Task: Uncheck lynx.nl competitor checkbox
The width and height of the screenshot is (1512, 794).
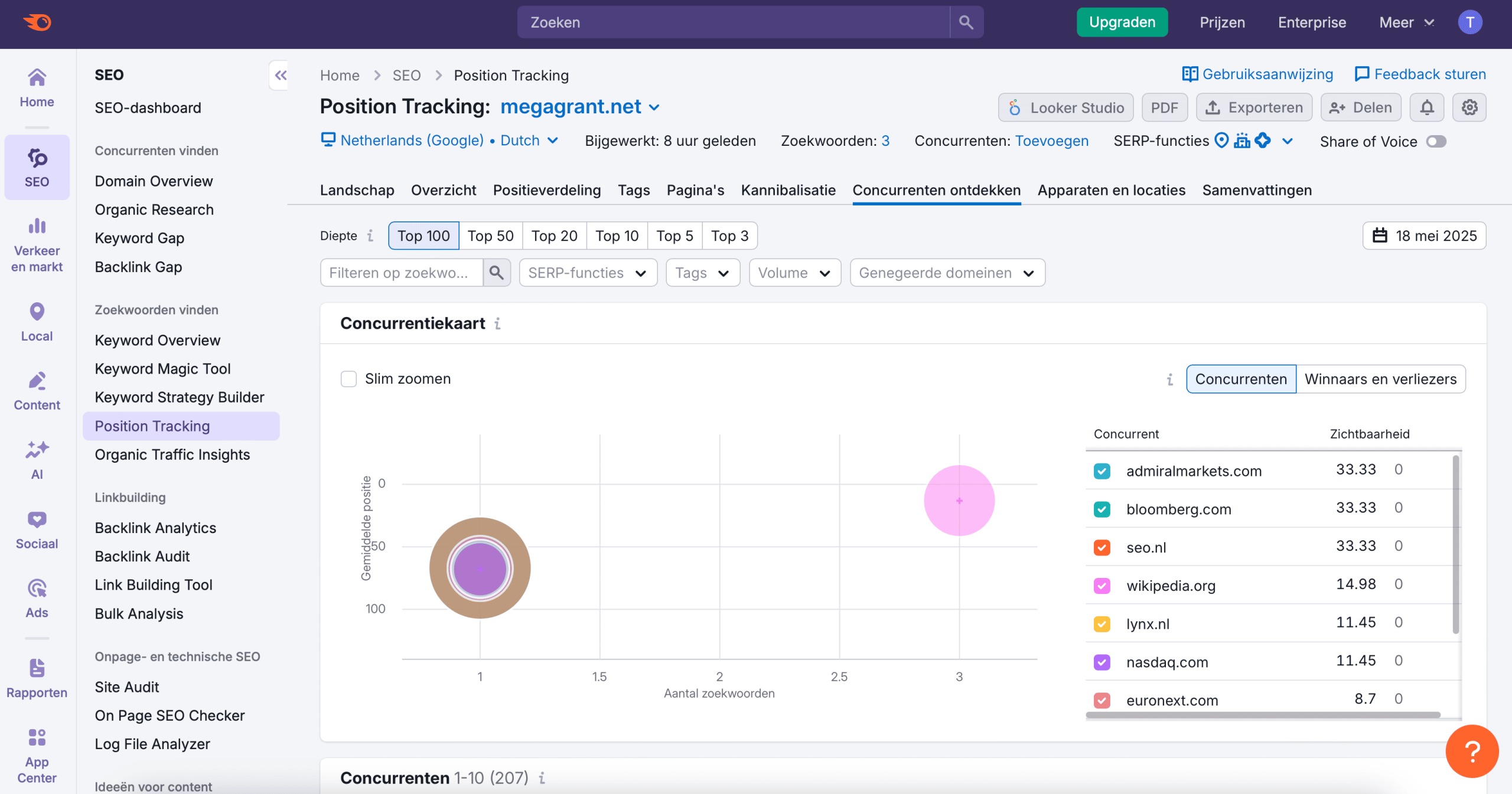Action: pos(1102,624)
